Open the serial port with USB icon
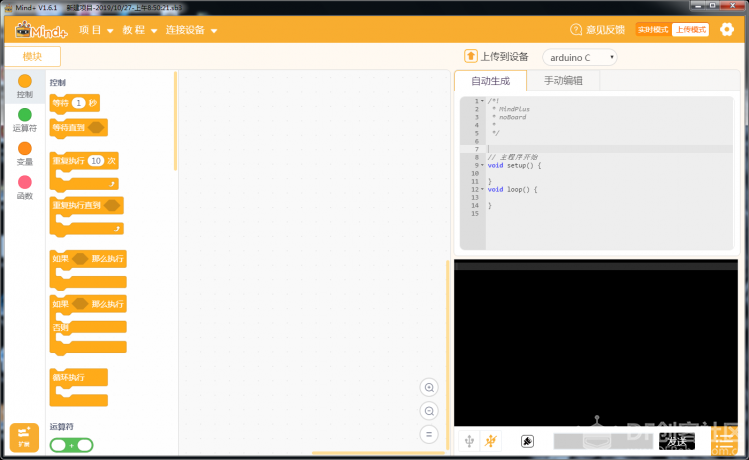Image resolution: width=749 pixels, height=460 pixels. click(469, 441)
